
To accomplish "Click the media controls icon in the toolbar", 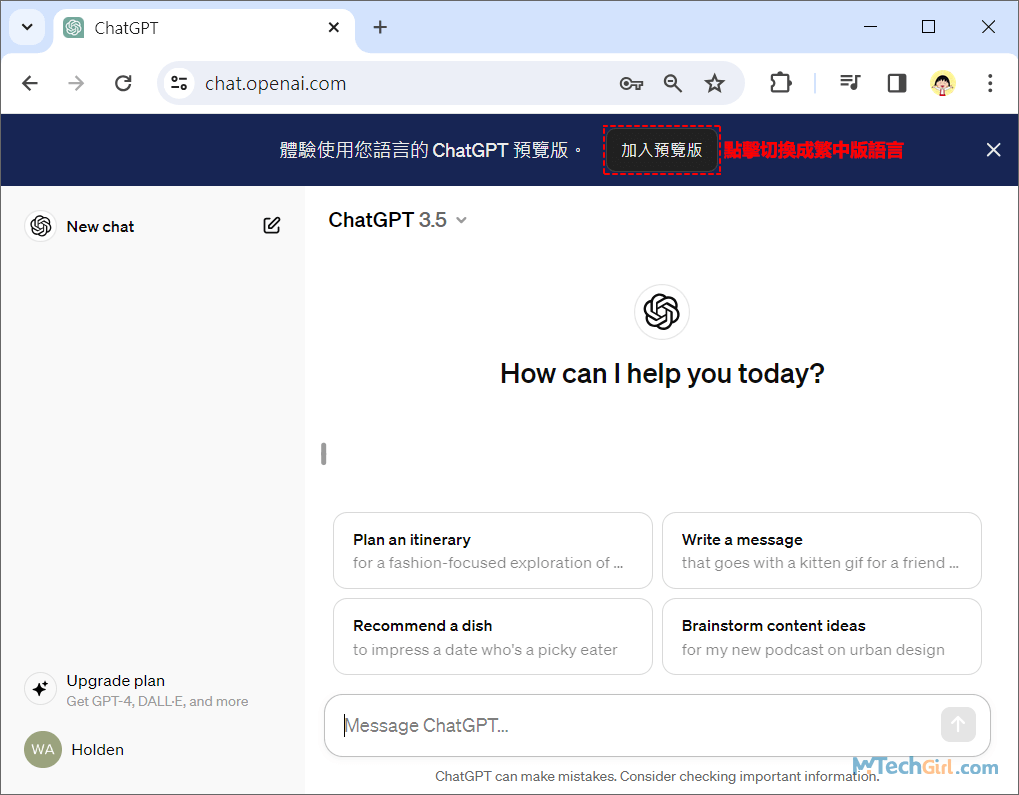I will (849, 83).
